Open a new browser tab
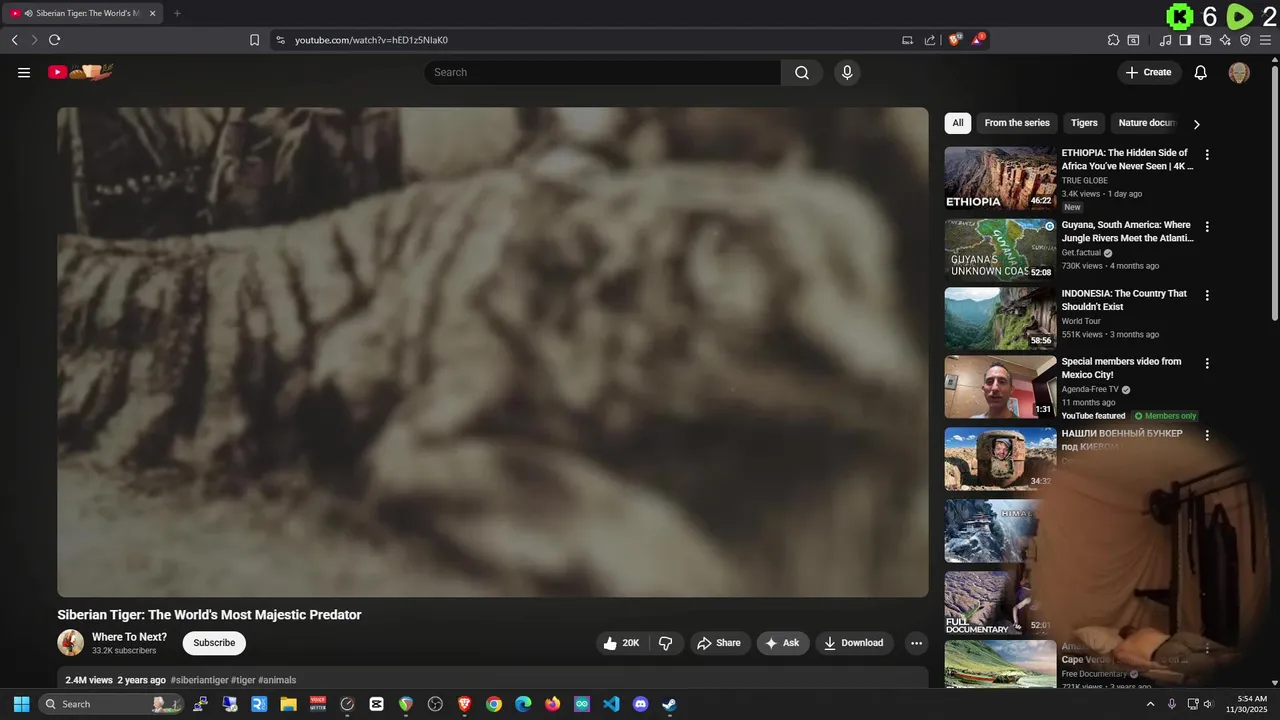This screenshot has height=720, width=1280. coord(177,13)
